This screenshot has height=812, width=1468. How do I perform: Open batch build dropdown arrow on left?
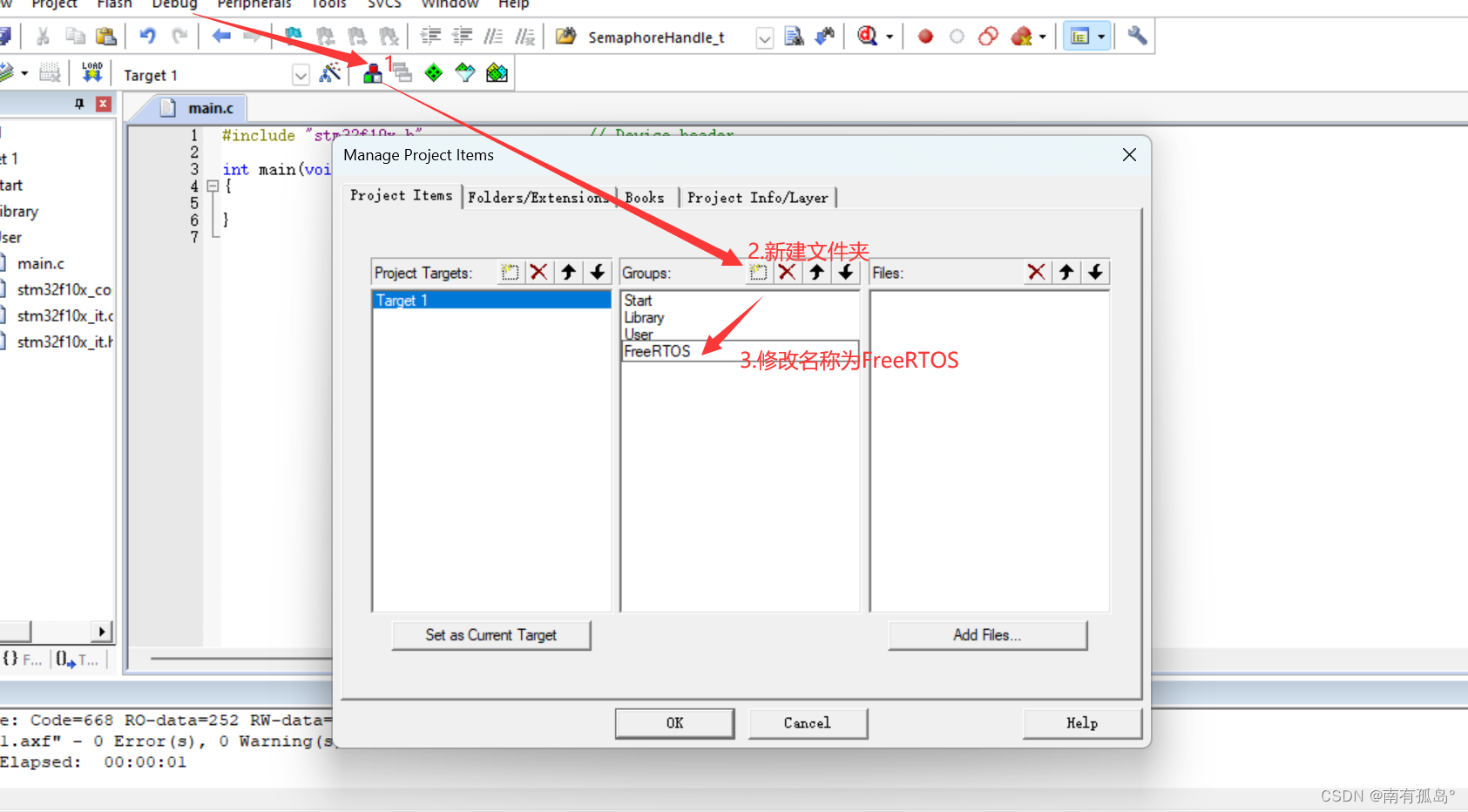point(24,73)
